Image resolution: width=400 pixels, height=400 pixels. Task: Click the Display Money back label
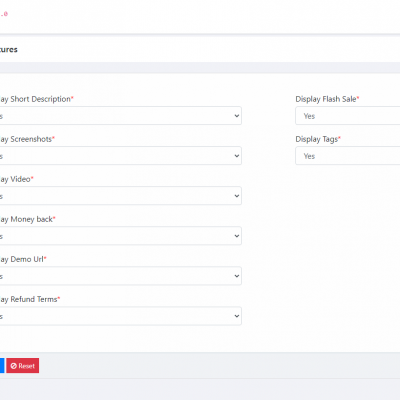pyautogui.click(x=27, y=219)
